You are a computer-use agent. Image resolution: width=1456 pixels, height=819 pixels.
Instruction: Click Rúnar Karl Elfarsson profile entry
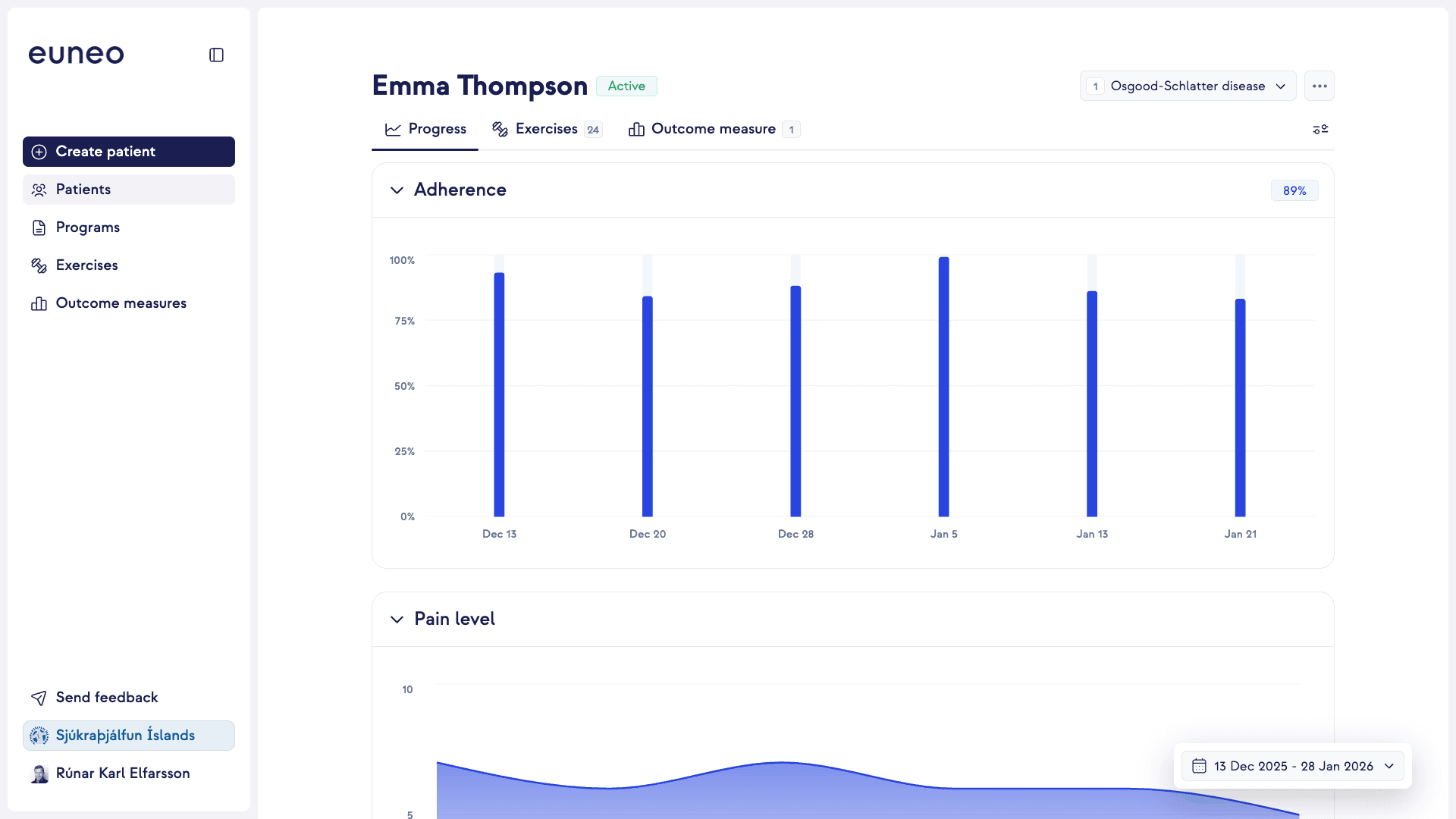(x=123, y=773)
